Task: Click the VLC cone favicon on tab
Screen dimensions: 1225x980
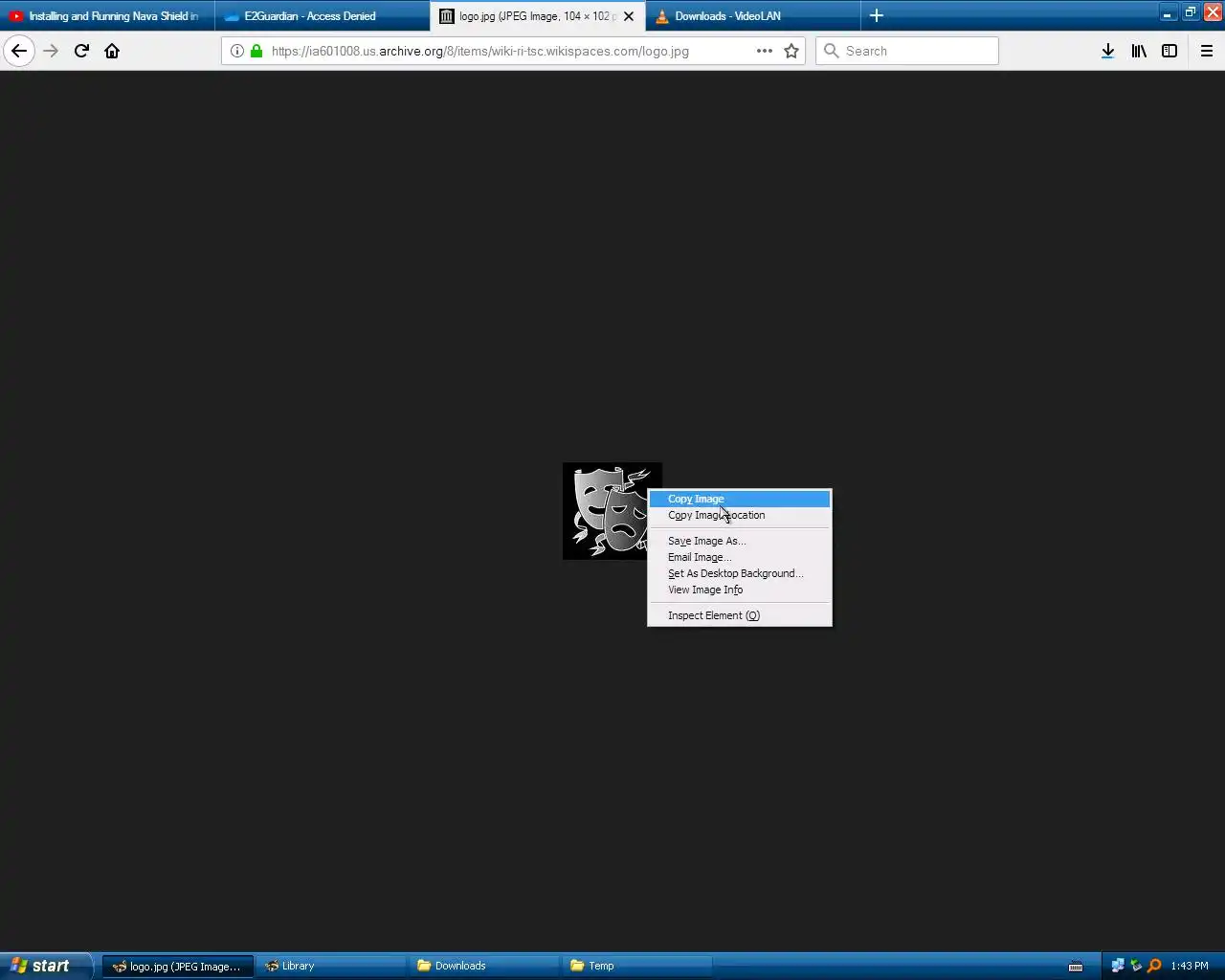Action: 662,16
